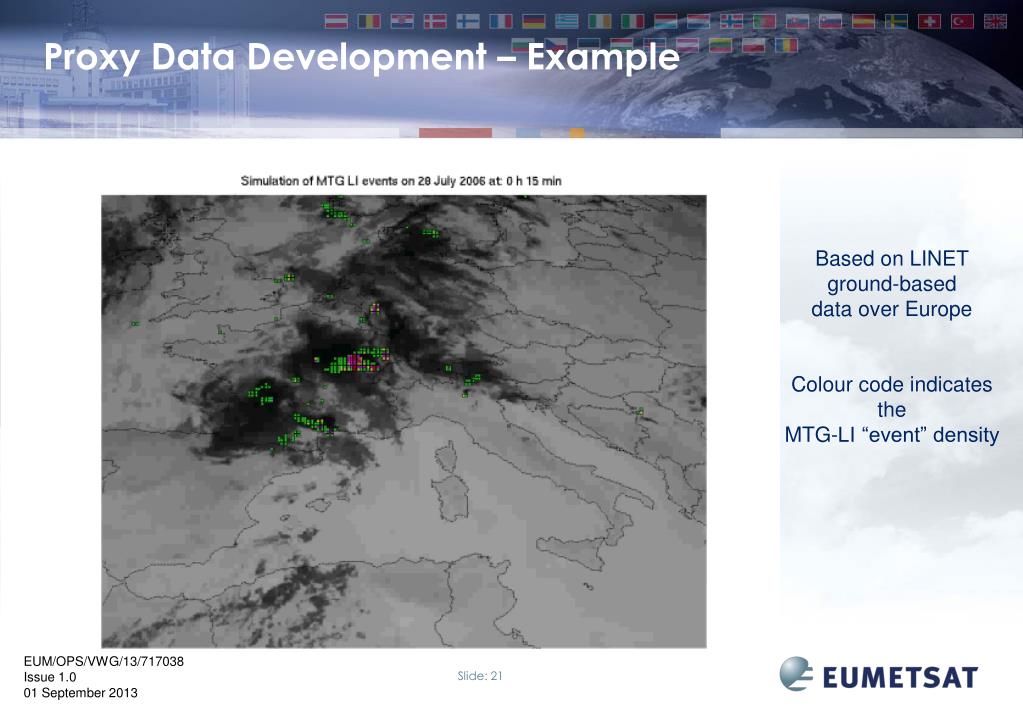The height and width of the screenshot is (708, 1023).
Task: Click the '01 September 2013' footer date
Action: (x=81, y=693)
